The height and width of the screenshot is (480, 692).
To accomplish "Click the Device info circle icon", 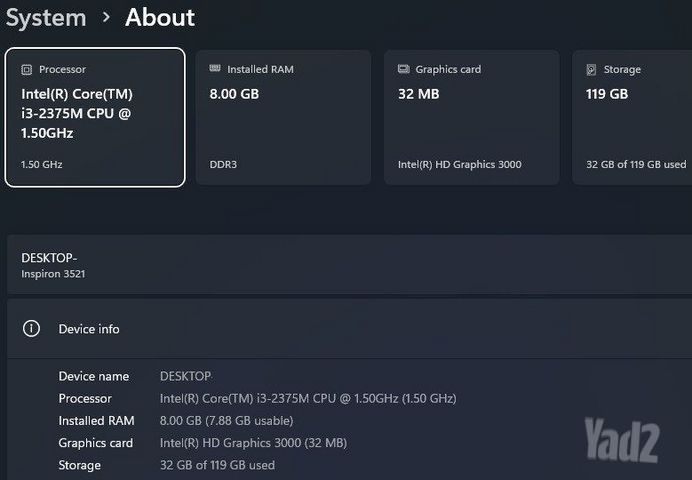I will click(x=31, y=329).
